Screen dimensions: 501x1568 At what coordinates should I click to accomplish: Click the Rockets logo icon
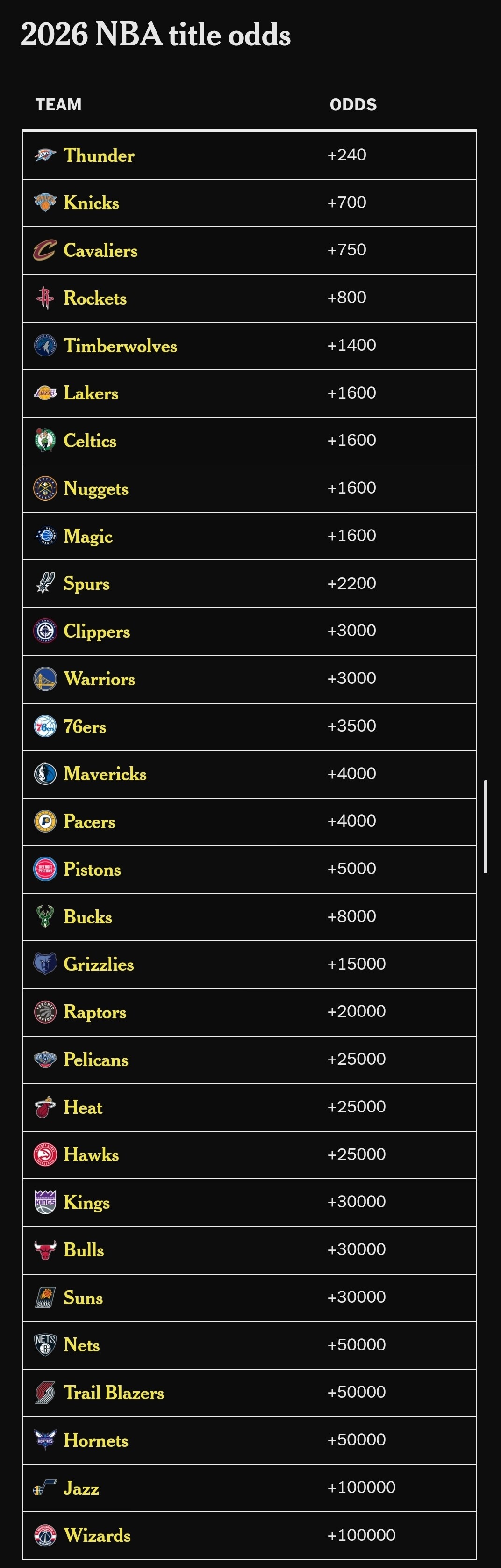point(45,298)
